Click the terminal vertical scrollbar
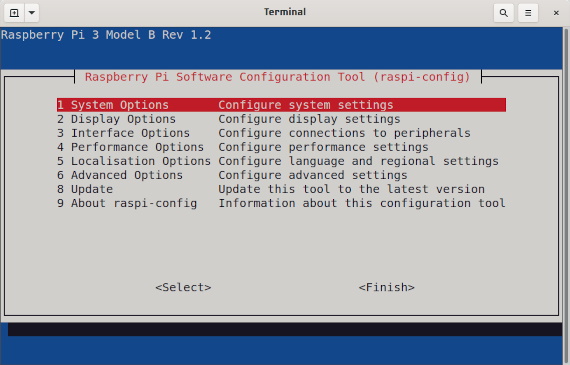This screenshot has height=365, width=570. tap(566, 196)
